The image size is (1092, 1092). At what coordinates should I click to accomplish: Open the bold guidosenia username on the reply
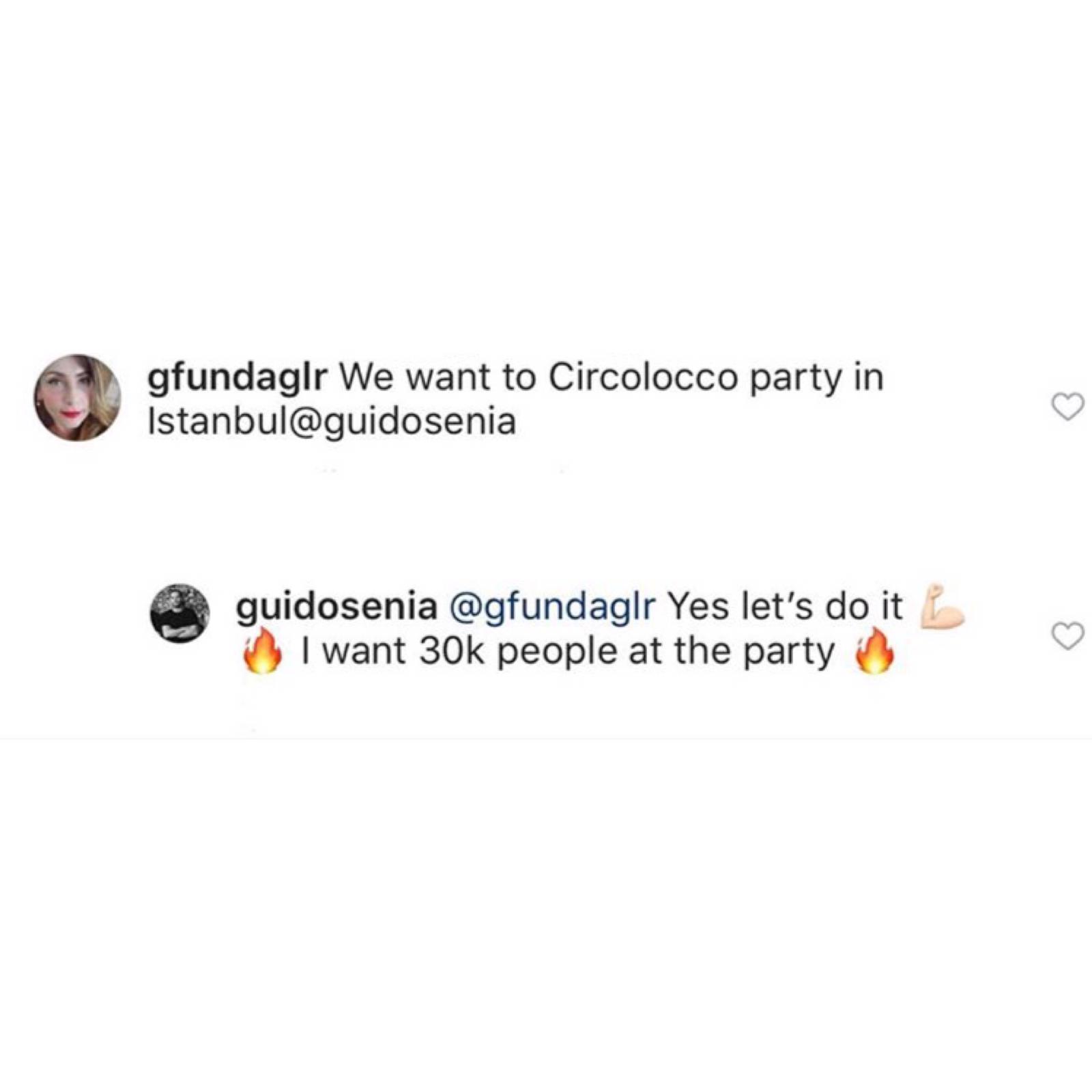point(336,606)
